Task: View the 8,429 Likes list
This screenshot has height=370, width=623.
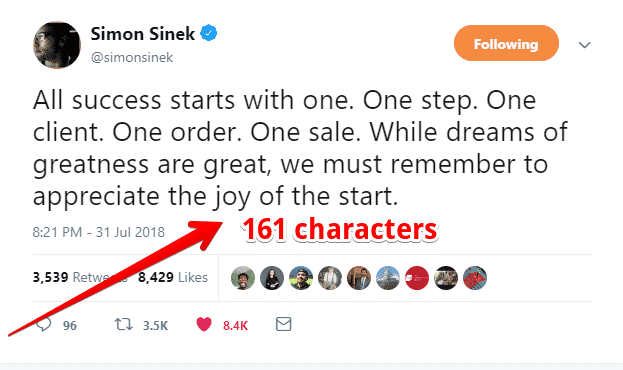Action: [x=173, y=277]
